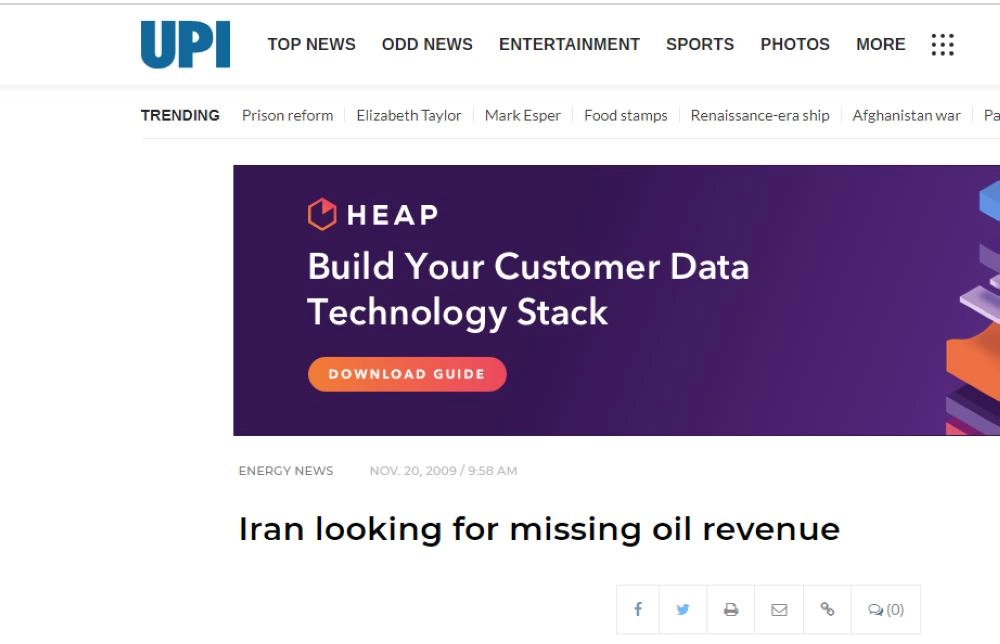Open trending topic Prison reform
Screen dimensions: 1000x644
click(x=287, y=115)
